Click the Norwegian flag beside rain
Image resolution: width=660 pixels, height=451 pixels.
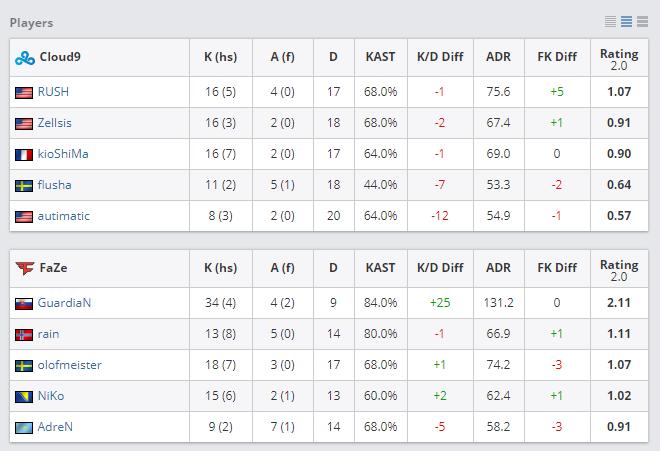[x=24, y=334]
